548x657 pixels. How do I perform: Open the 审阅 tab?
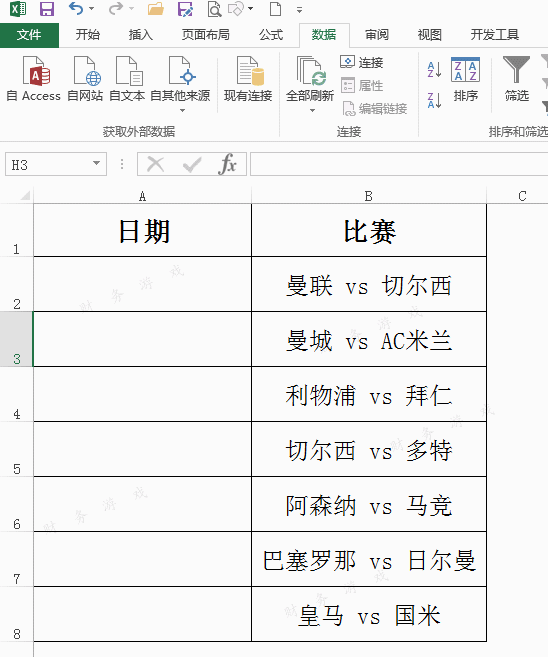tap(377, 35)
